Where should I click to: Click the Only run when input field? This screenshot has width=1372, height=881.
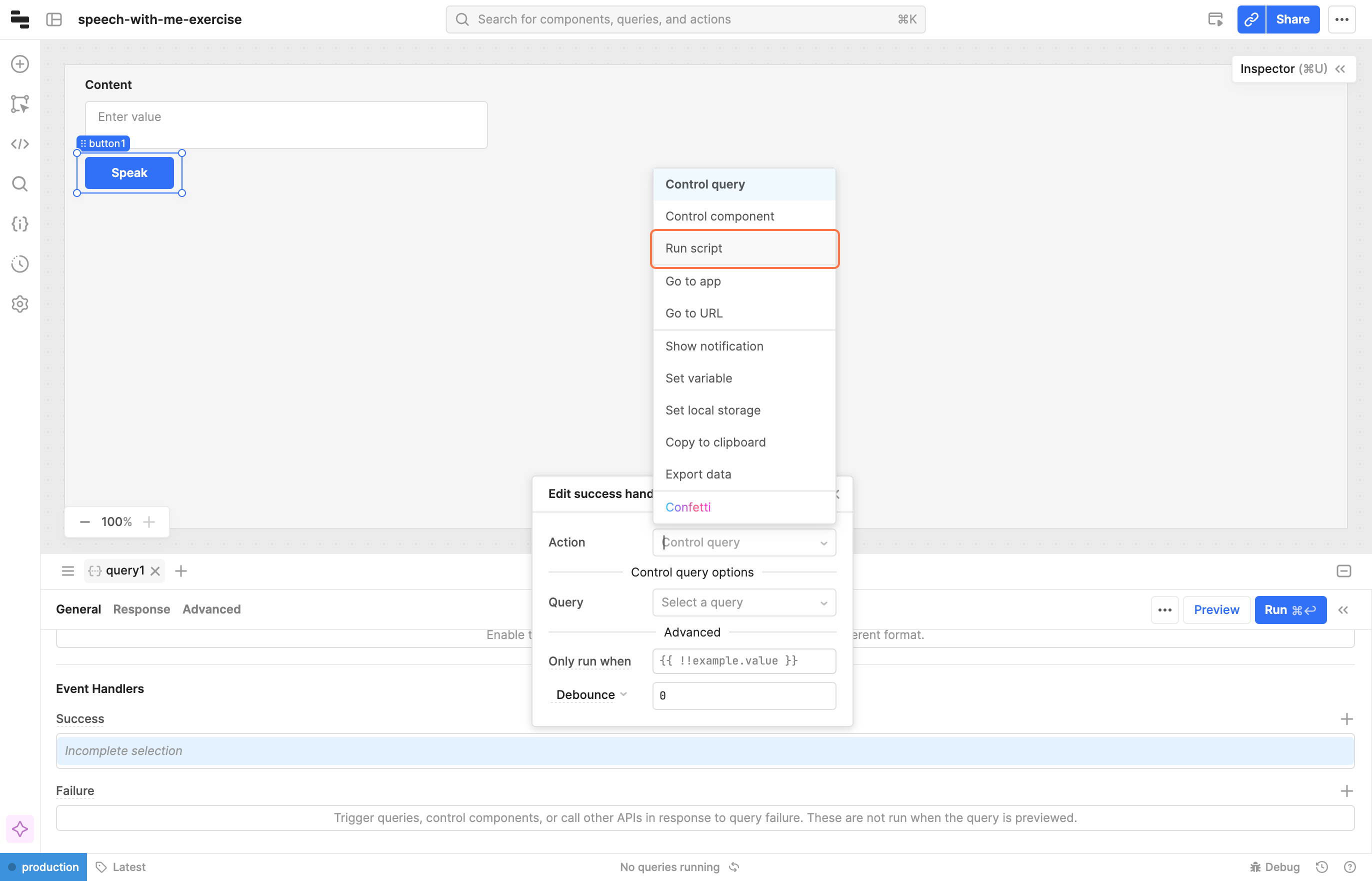[743, 661]
